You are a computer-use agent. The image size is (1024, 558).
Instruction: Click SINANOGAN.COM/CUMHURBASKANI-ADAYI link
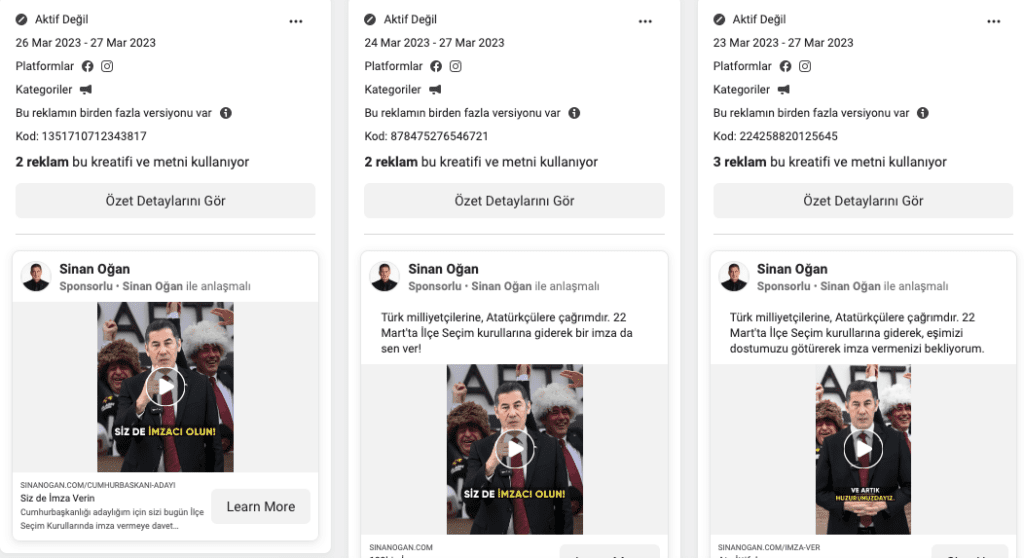pos(98,485)
